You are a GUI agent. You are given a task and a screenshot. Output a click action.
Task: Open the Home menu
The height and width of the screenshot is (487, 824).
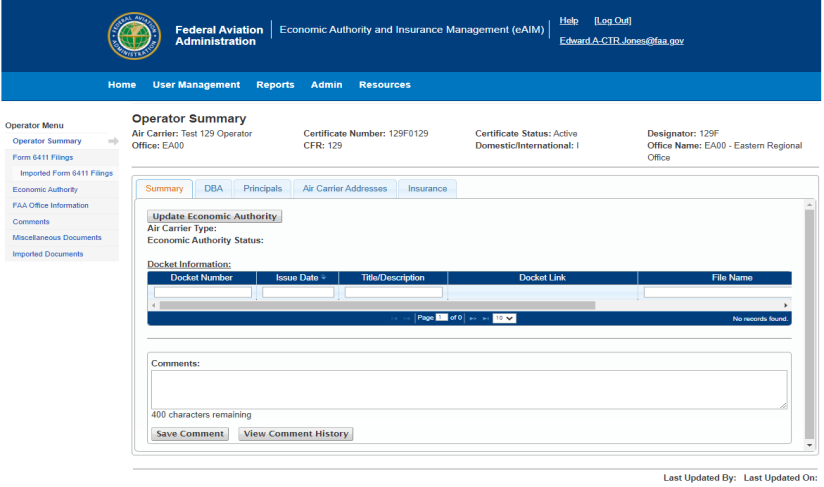pyautogui.click(x=122, y=85)
